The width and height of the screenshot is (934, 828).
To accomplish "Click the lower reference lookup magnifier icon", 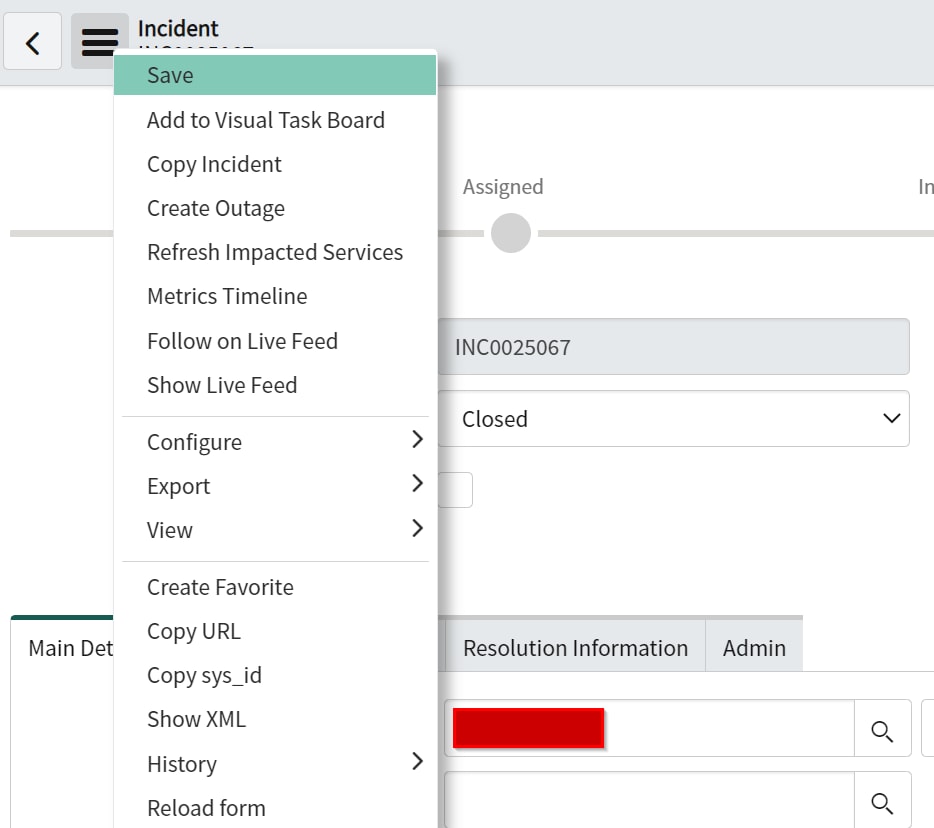I will [x=882, y=802].
